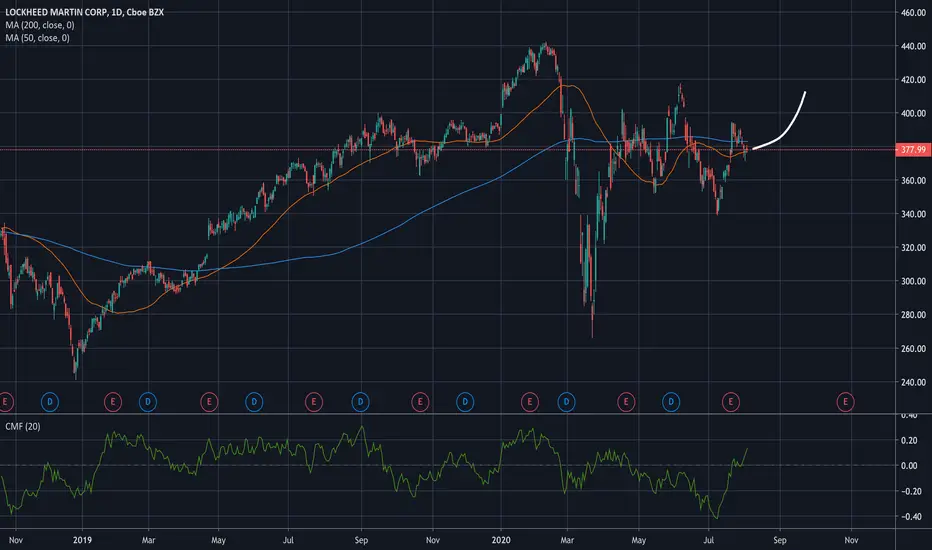Open the dividend D marker above Mar 2019
This screenshot has width=932, height=550.
pyautogui.click(x=148, y=402)
